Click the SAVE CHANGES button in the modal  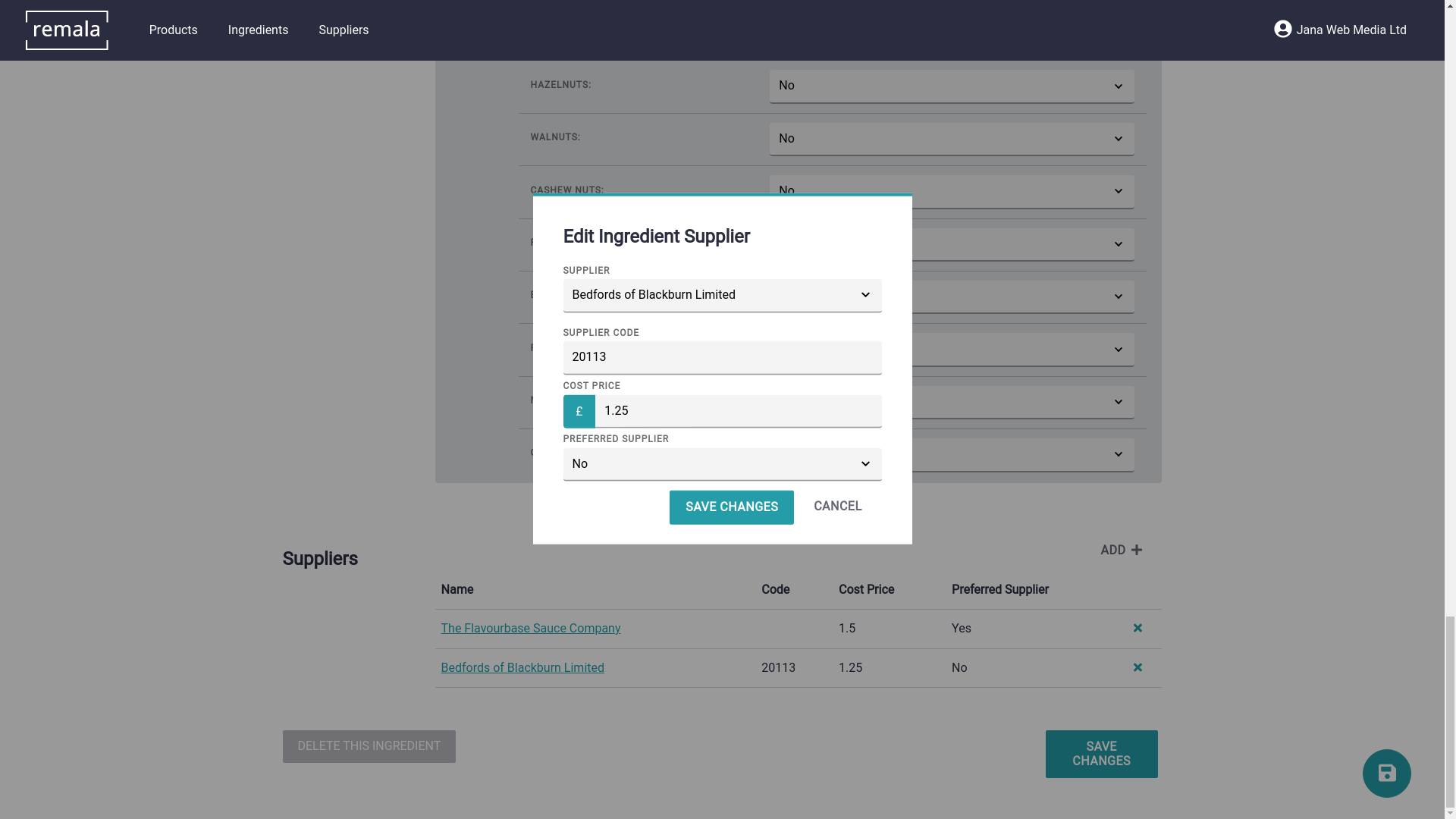pyautogui.click(x=731, y=507)
